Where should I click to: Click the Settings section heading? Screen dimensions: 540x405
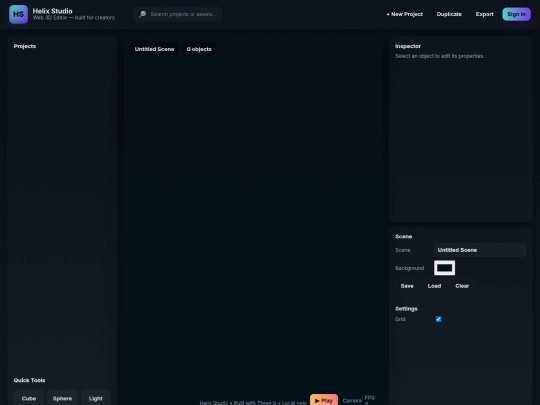pyautogui.click(x=406, y=309)
